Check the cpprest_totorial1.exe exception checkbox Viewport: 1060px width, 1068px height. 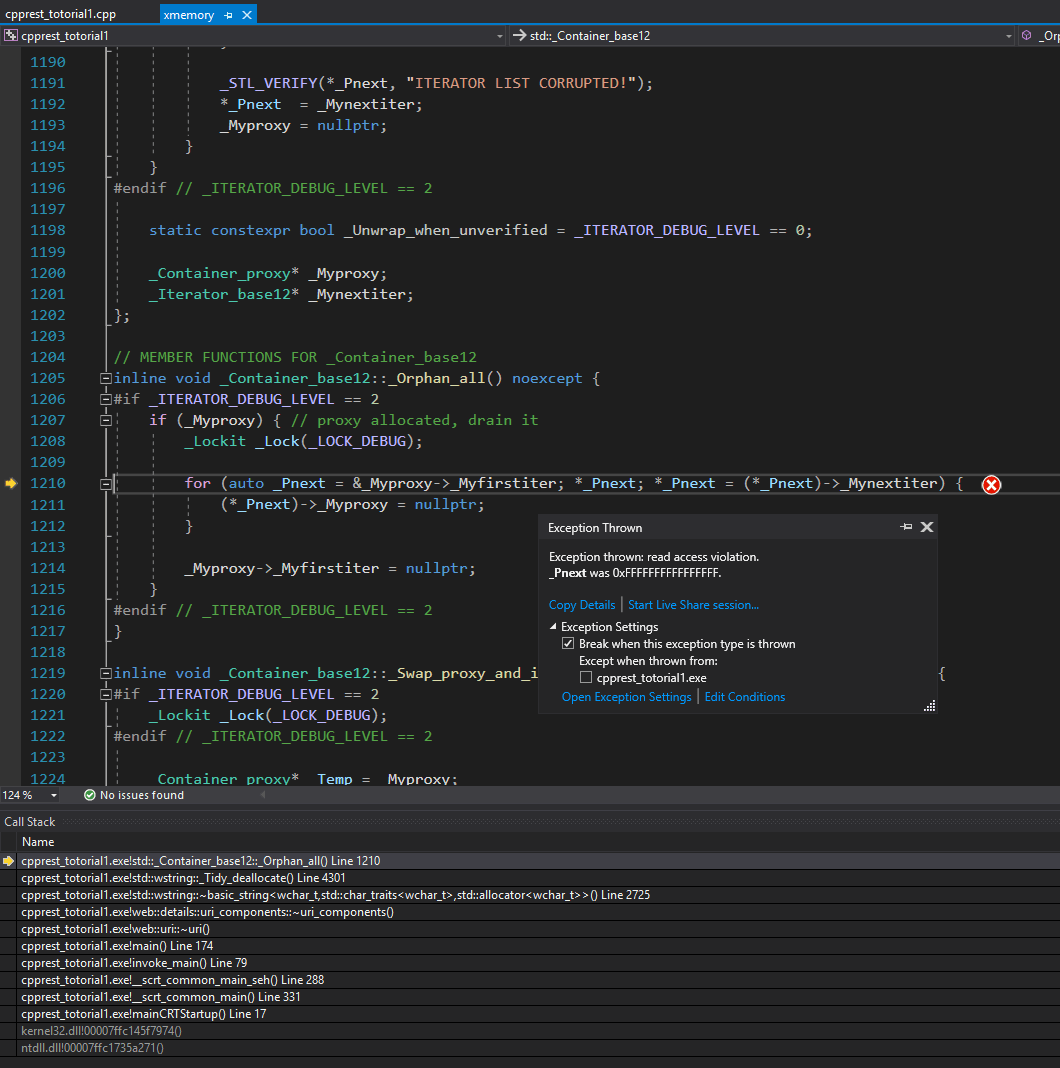click(586, 678)
